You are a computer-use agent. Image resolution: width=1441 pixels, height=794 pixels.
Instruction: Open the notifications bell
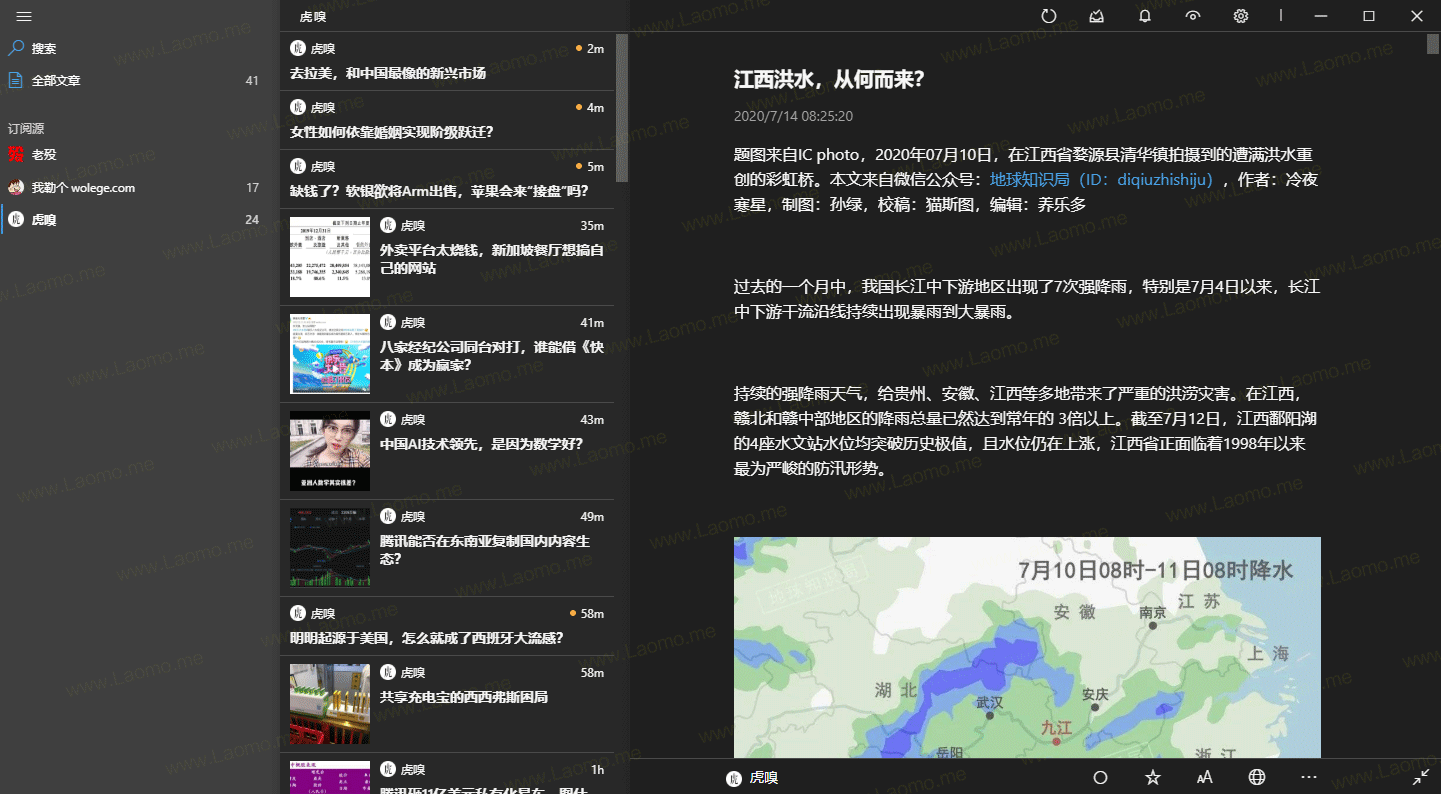(1145, 16)
